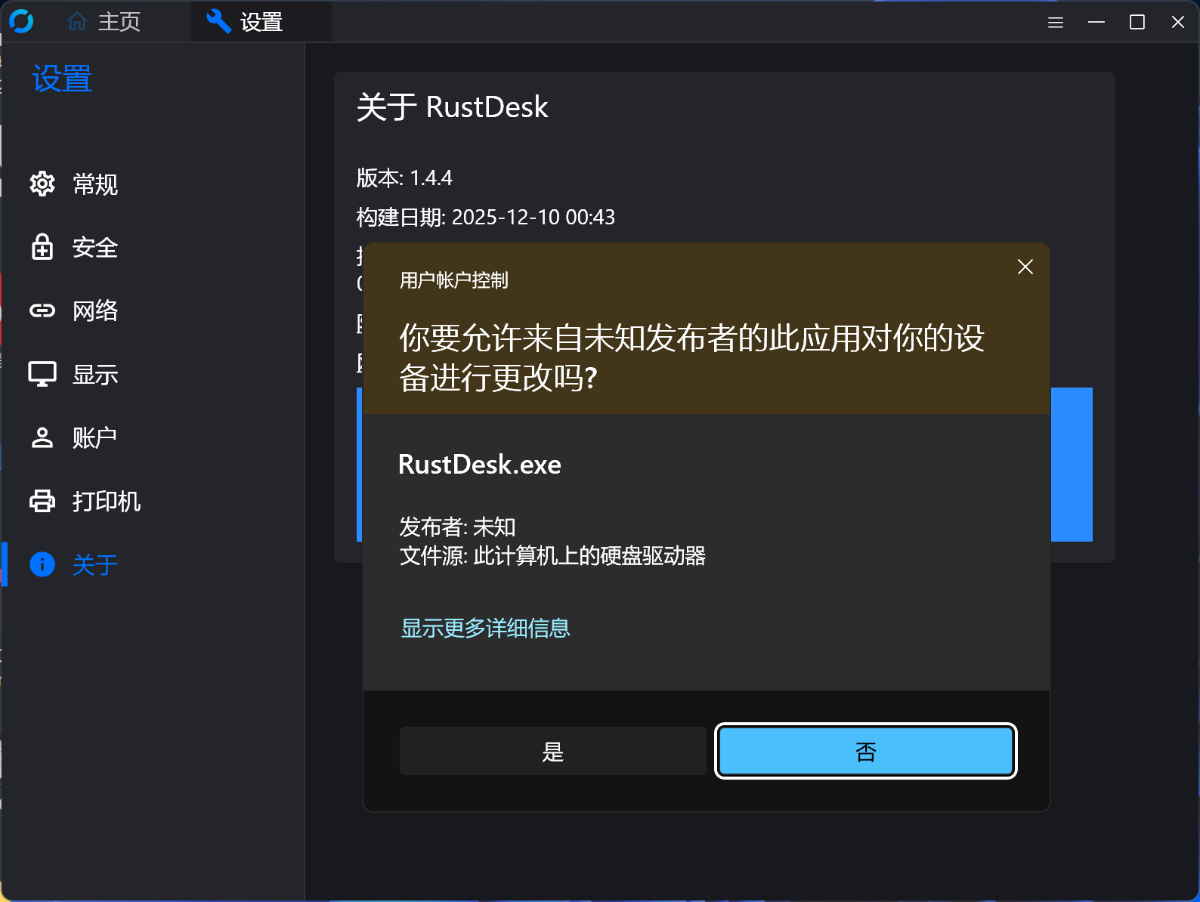Open the 主页 home tab

pyautogui.click(x=104, y=21)
